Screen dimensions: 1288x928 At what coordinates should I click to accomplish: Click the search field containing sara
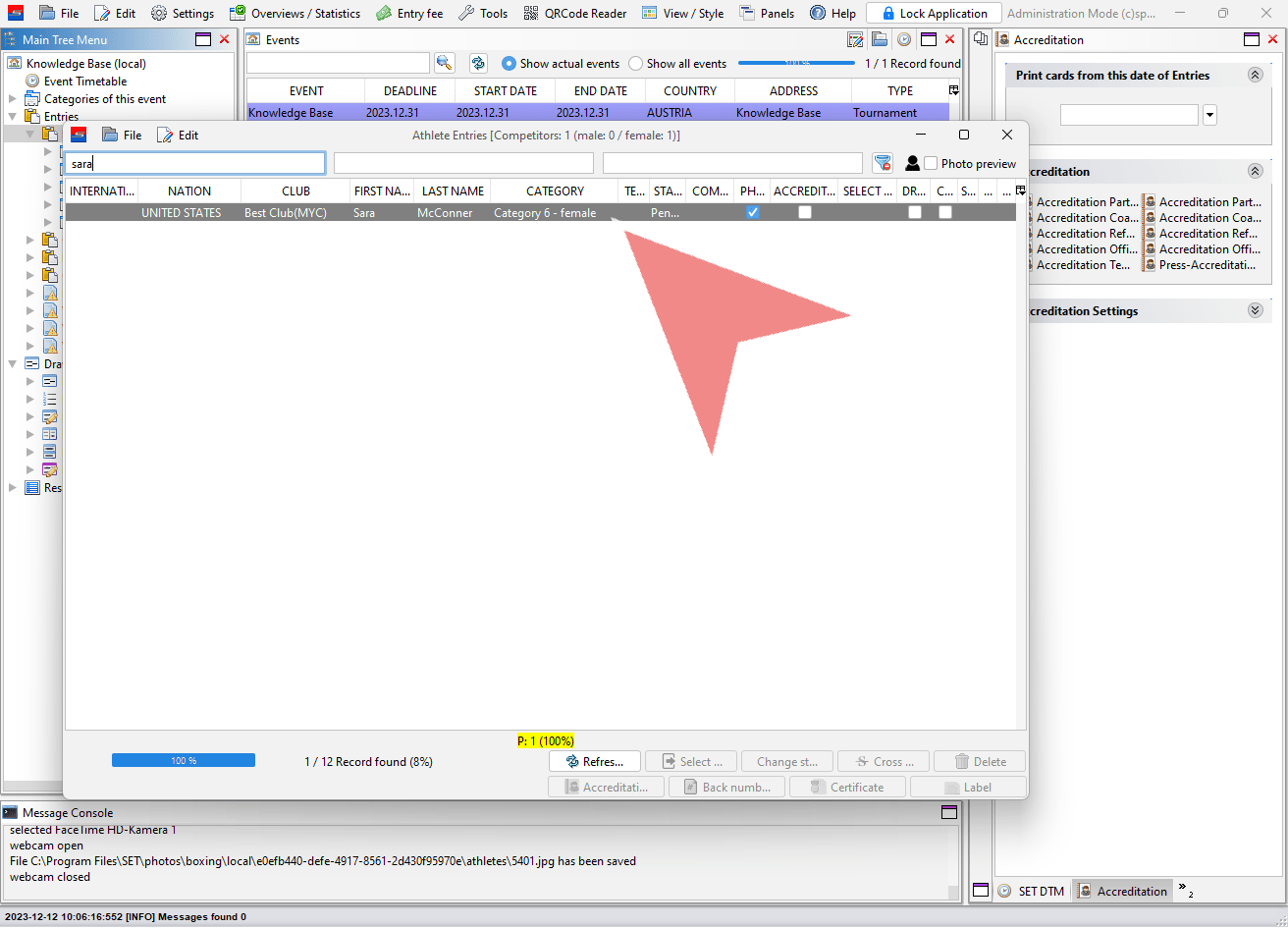(194, 163)
